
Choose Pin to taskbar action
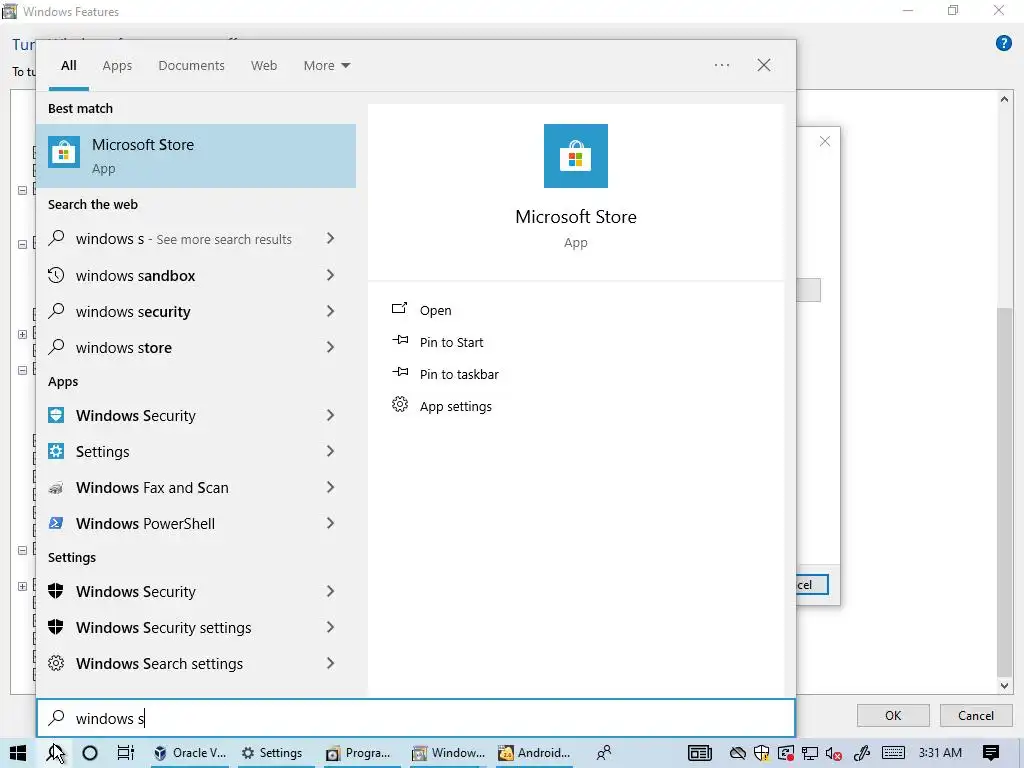click(459, 374)
